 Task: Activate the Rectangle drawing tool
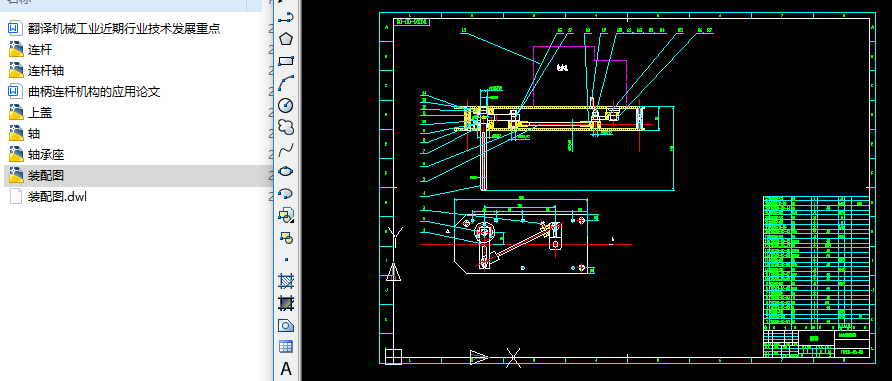coord(286,61)
